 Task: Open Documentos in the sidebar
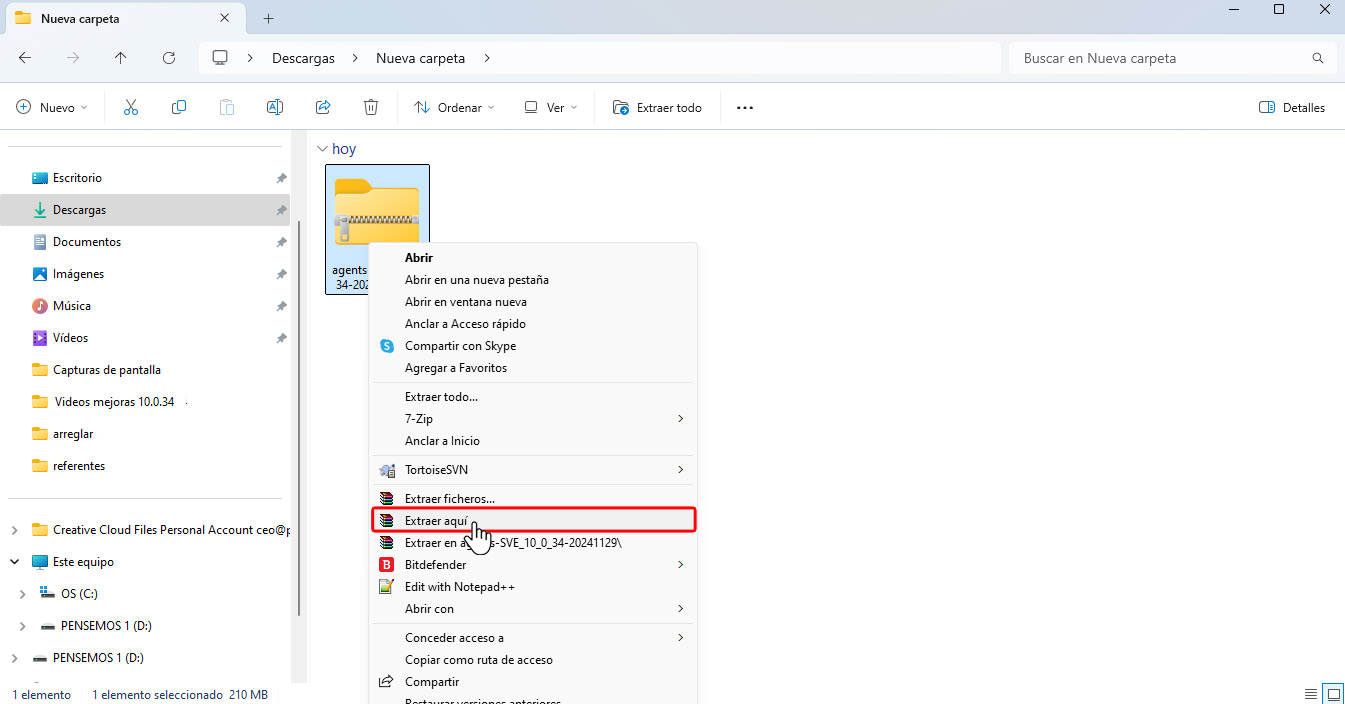86,242
